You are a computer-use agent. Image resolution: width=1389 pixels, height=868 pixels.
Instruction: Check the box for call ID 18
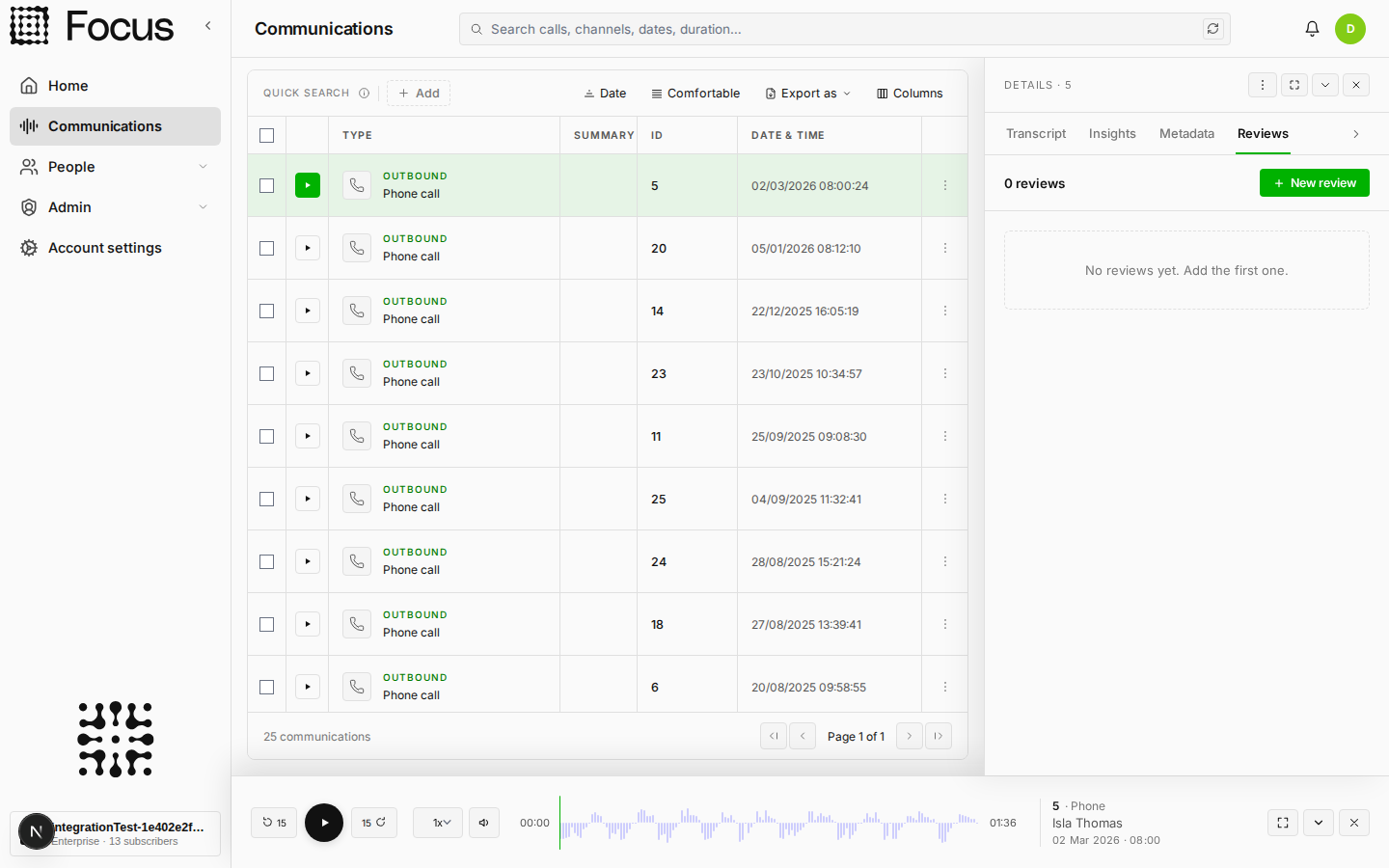pyautogui.click(x=267, y=624)
